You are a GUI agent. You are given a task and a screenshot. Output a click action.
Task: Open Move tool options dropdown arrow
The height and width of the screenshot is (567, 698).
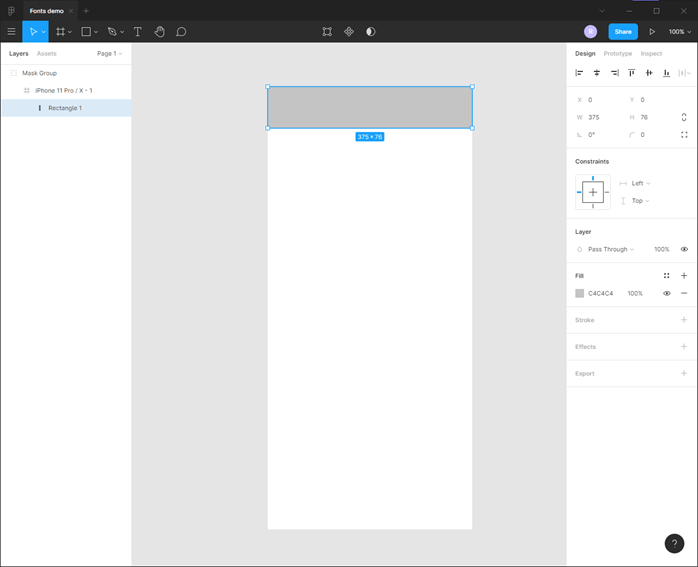pos(44,32)
